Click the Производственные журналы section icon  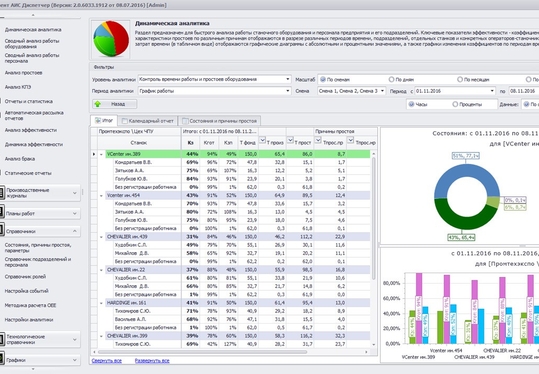(x=2, y=193)
